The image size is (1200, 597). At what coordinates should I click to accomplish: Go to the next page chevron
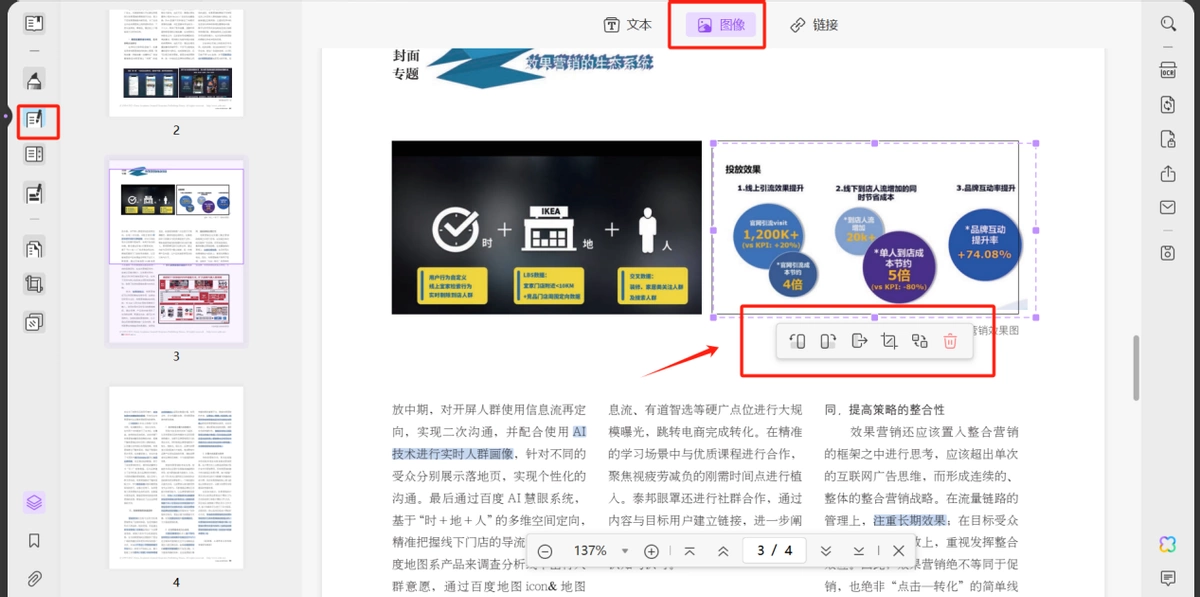826,551
